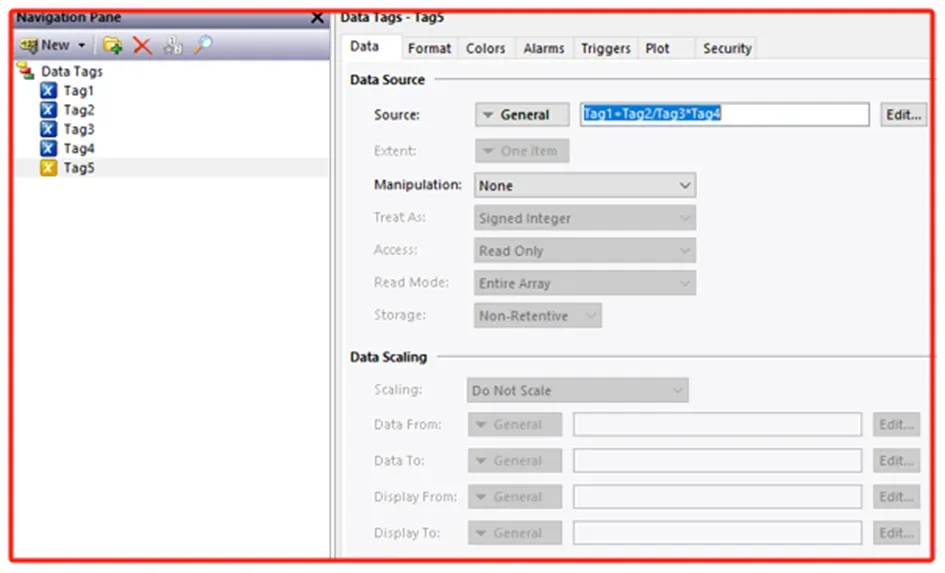Close the Navigation Pane
This screenshot has width=945, height=573.
[317, 17]
